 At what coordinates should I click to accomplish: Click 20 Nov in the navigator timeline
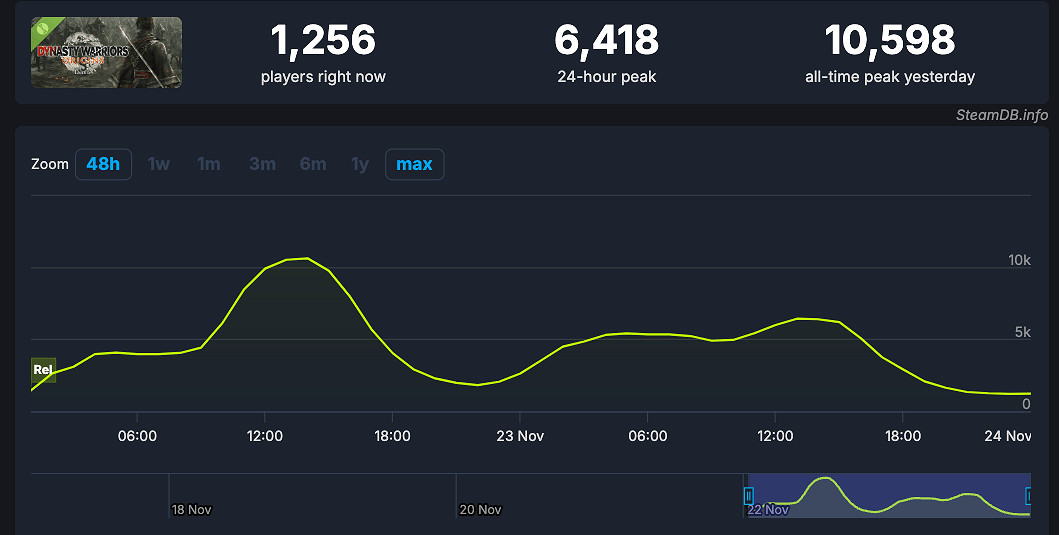pyautogui.click(x=480, y=509)
